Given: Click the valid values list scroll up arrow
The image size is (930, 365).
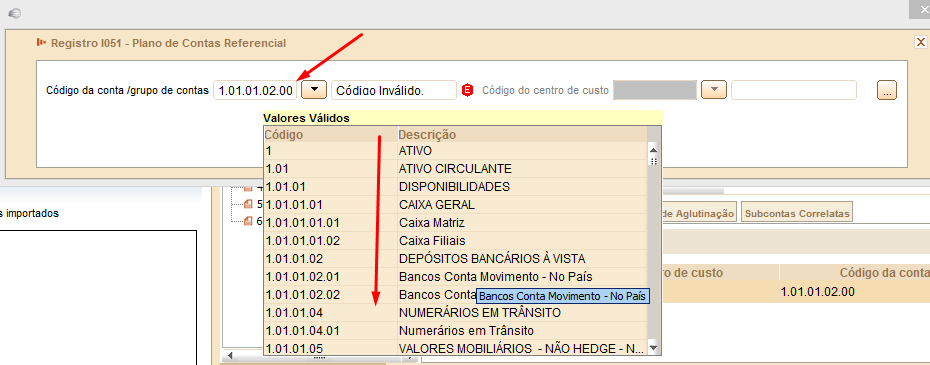Looking at the screenshot, I should coord(654,150).
